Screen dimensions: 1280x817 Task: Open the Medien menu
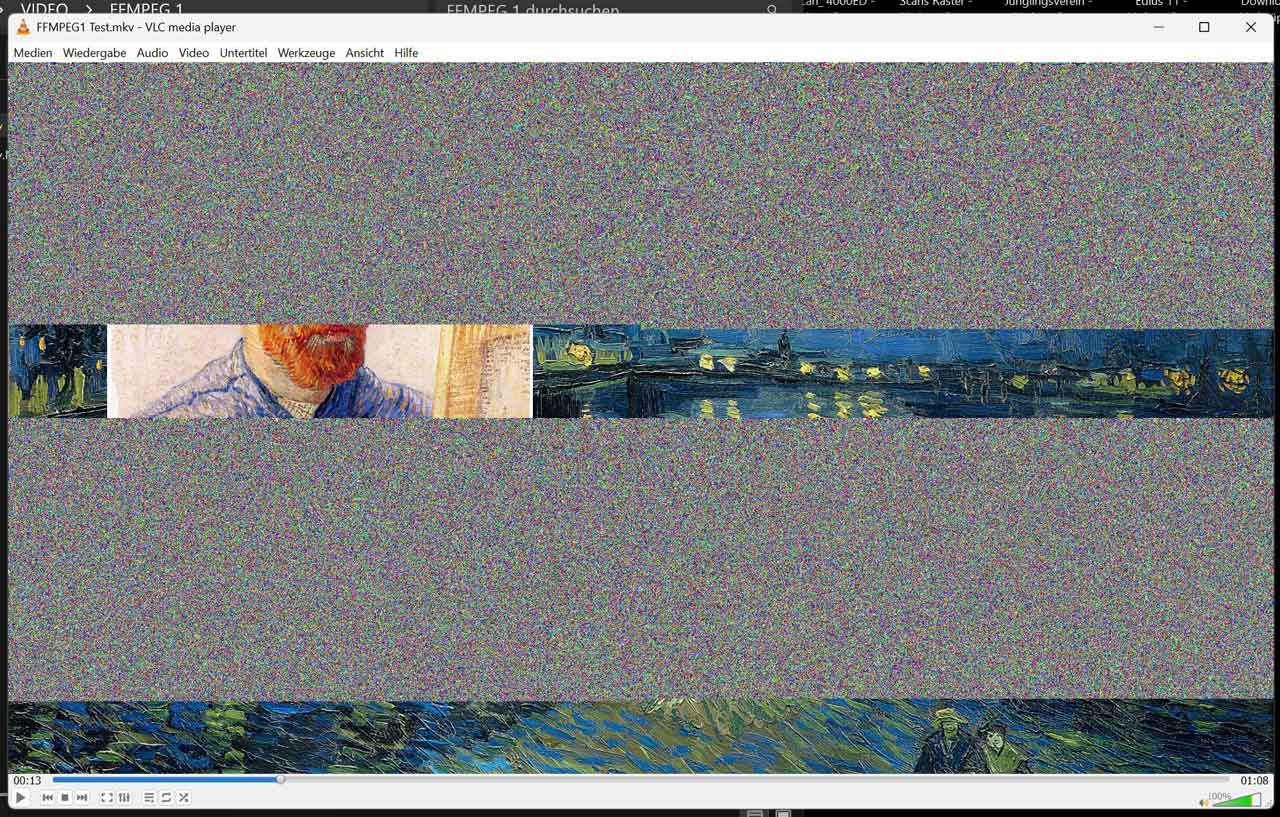coord(33,53)
